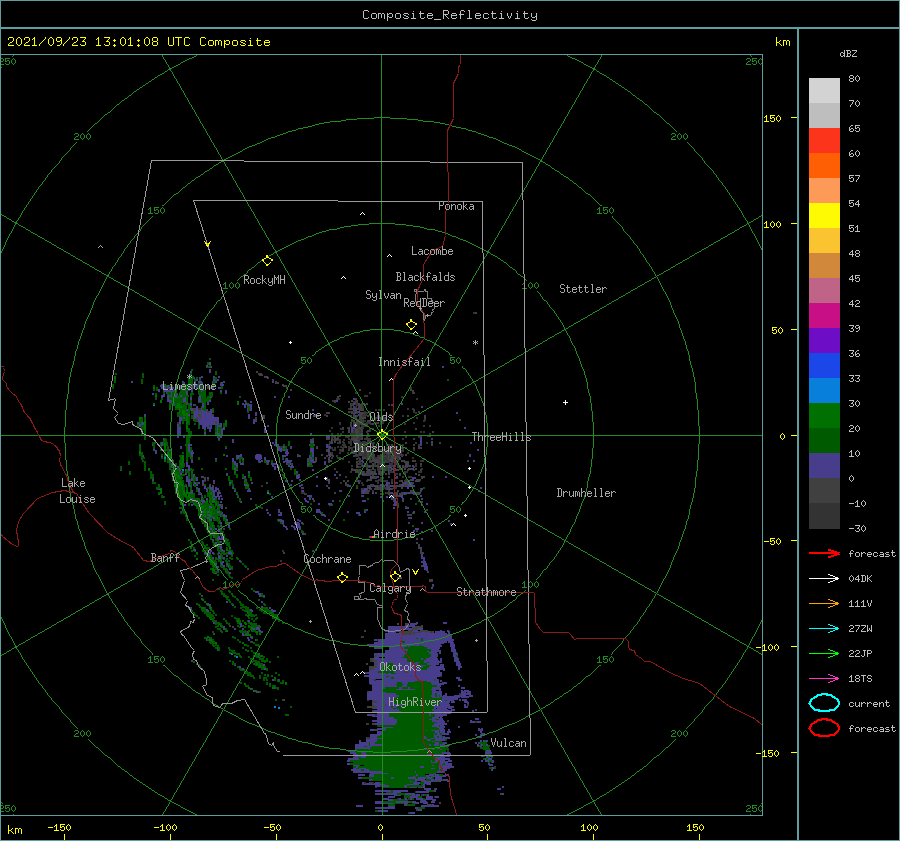This screenshot has width=900, height=841.
Task: Click the red forecast ellipse icon
Action: click(x=824, y=728)
